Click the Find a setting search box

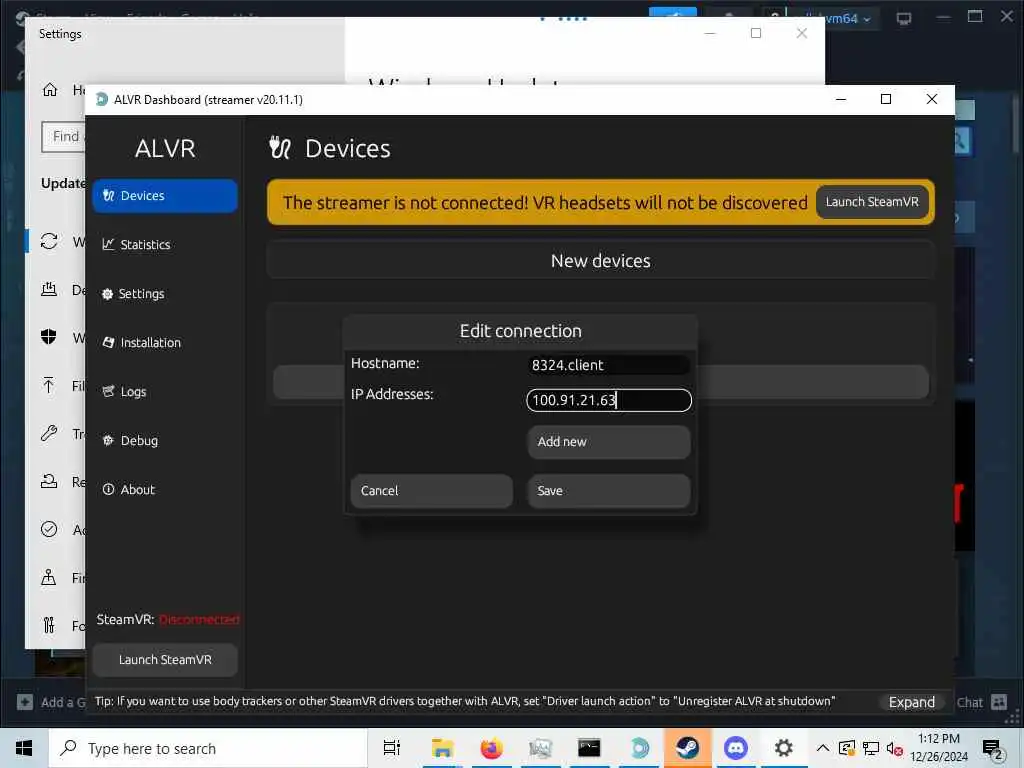(63, 136)
